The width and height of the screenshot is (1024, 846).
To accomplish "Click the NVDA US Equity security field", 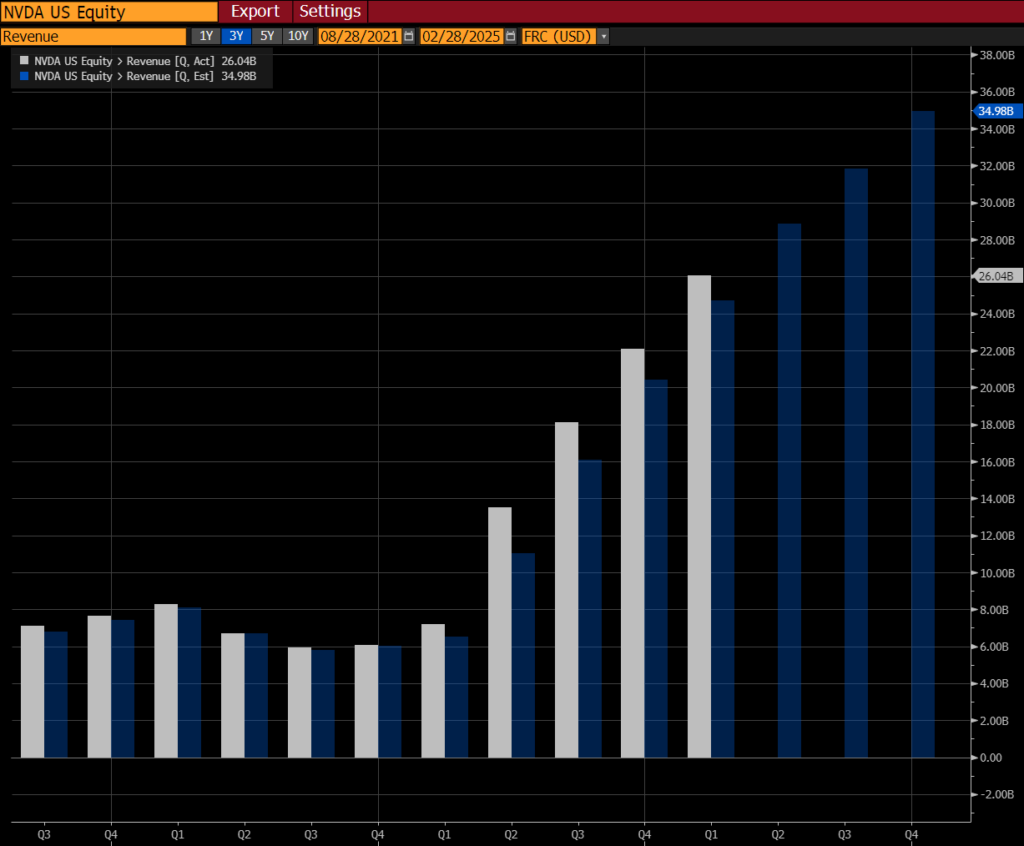I will (109, 12).
